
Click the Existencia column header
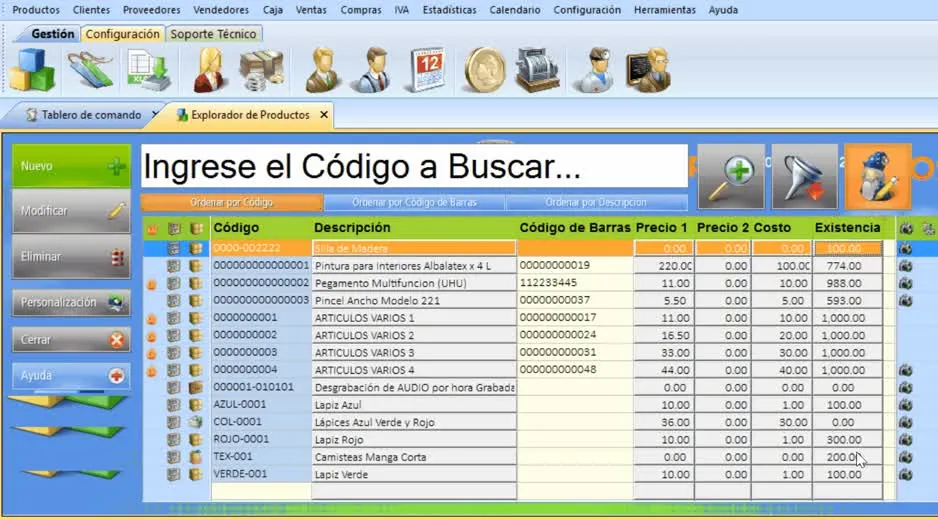pos(847,228)
